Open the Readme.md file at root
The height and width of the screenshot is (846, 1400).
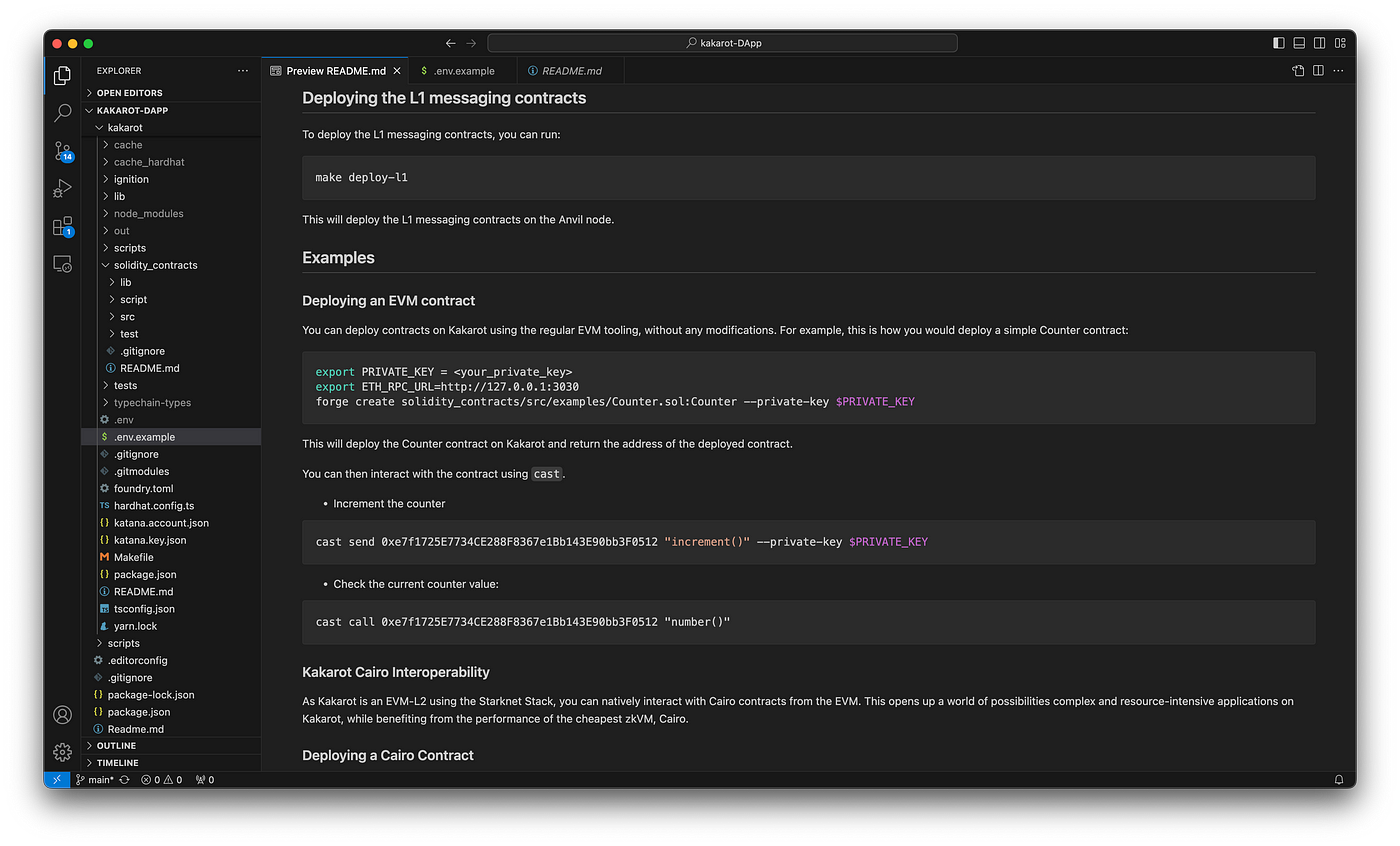[x=171, y=729]
